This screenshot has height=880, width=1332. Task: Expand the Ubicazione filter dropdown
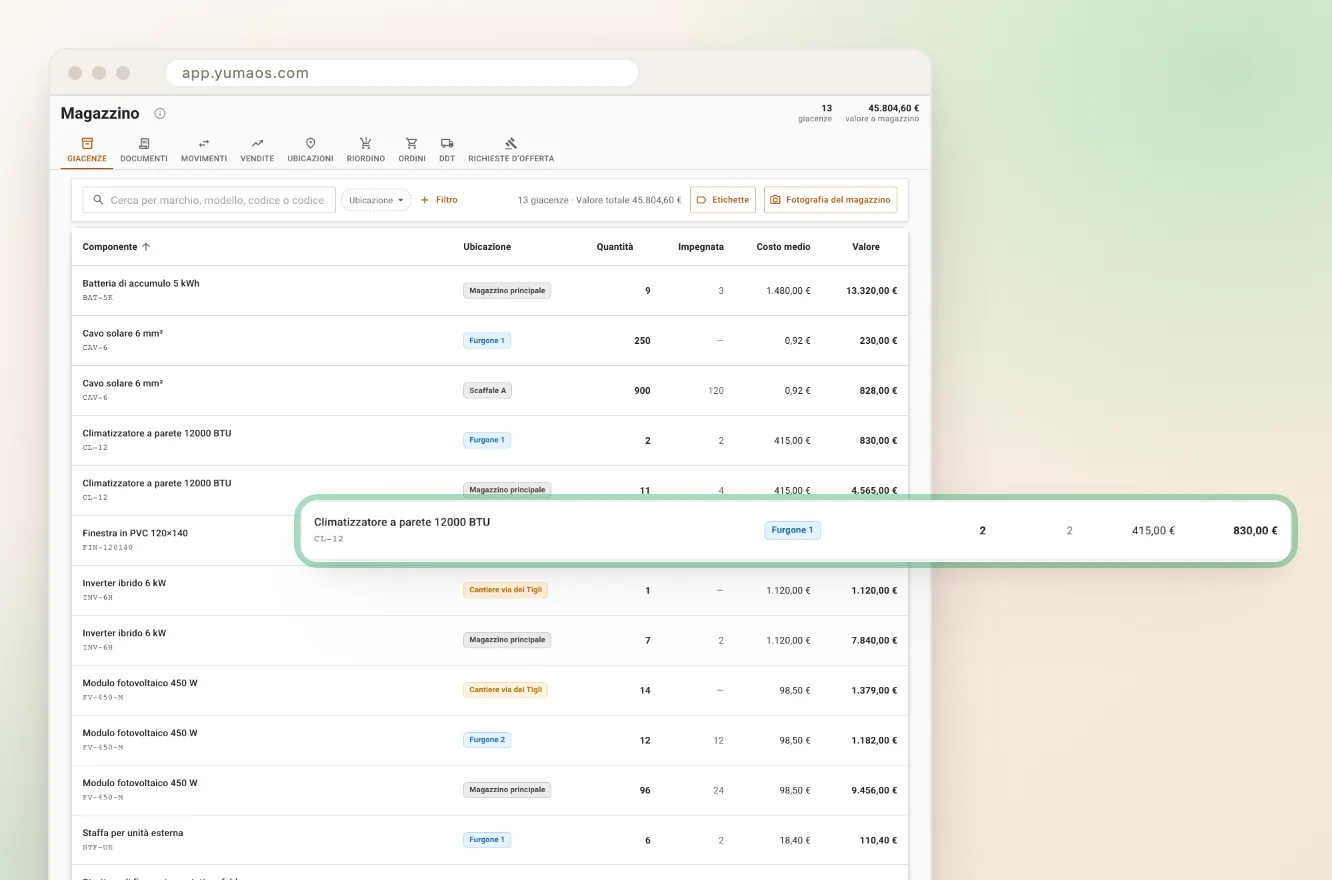(376, 200)
